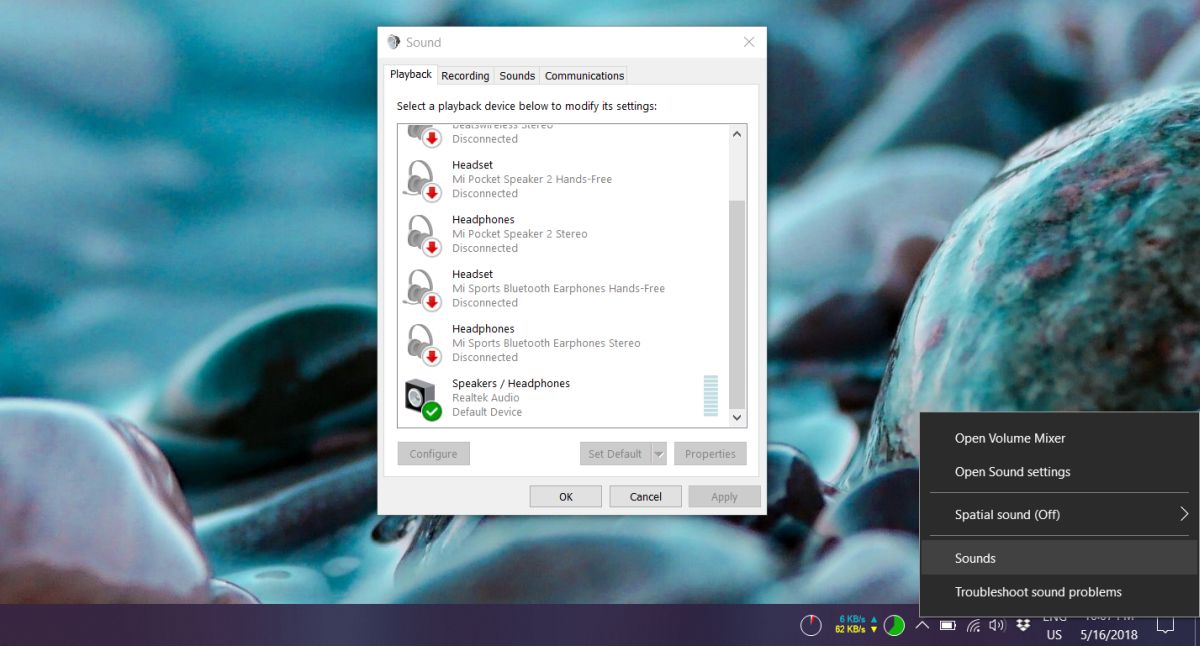Select the 'Mi Pocket Speaker 2 Stereo' entry
This screenshot has width=1200, height=646.
point(564,234)
